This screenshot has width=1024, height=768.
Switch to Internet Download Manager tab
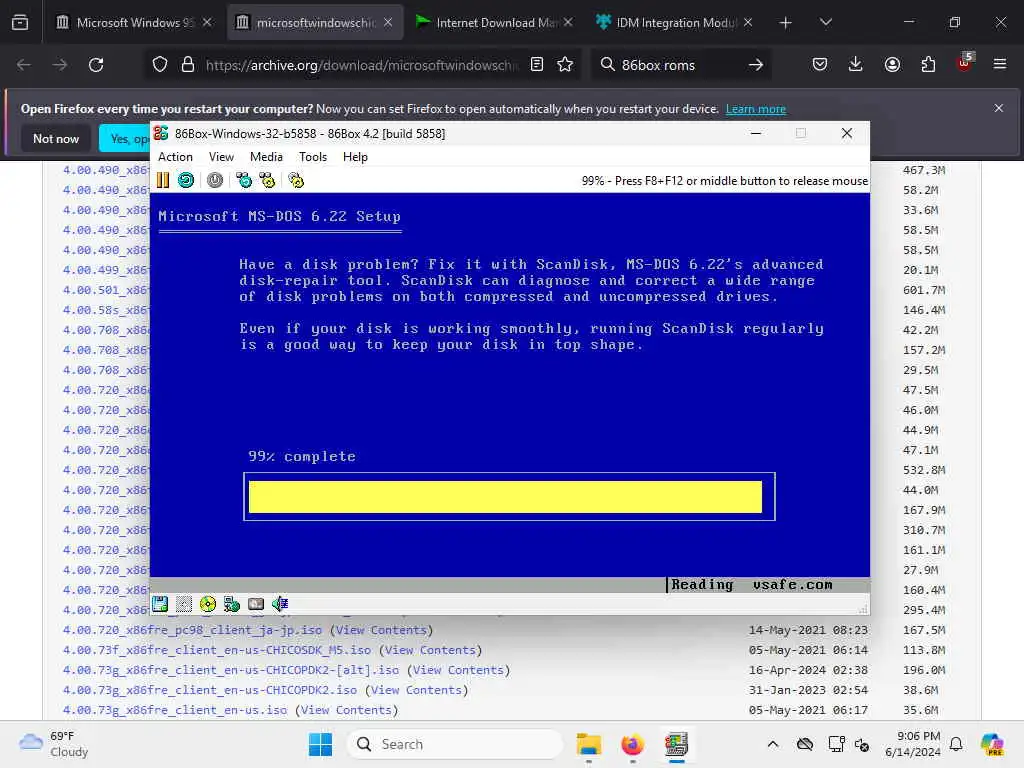pos(494,22)
